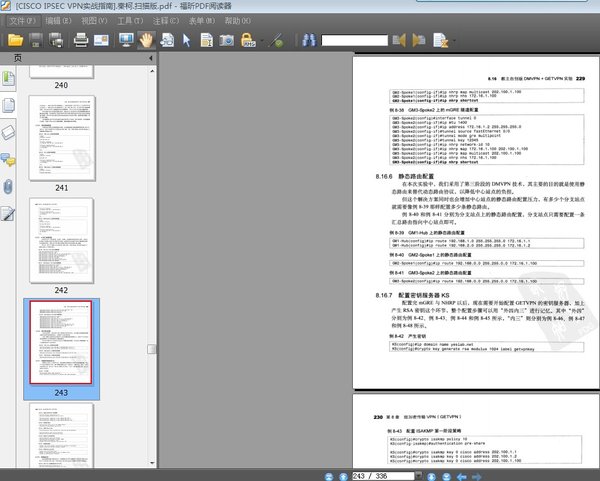Find next search result
This screenshot has width=600, height=481.
[419, 40]
